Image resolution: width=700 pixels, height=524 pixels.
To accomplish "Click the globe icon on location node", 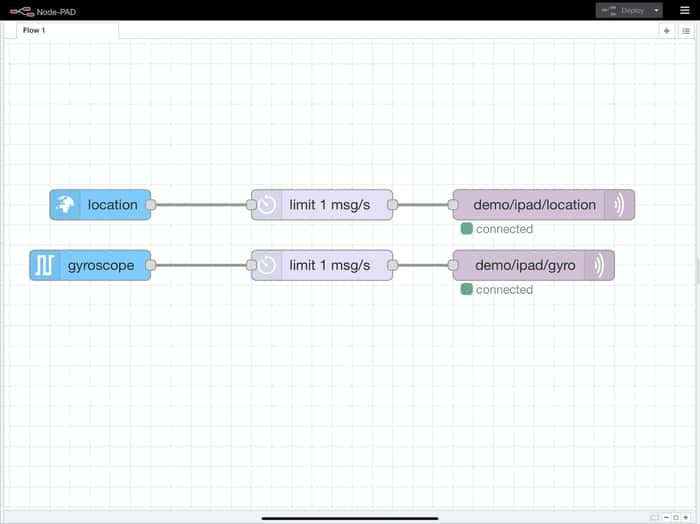I will [x=66, y=205].
